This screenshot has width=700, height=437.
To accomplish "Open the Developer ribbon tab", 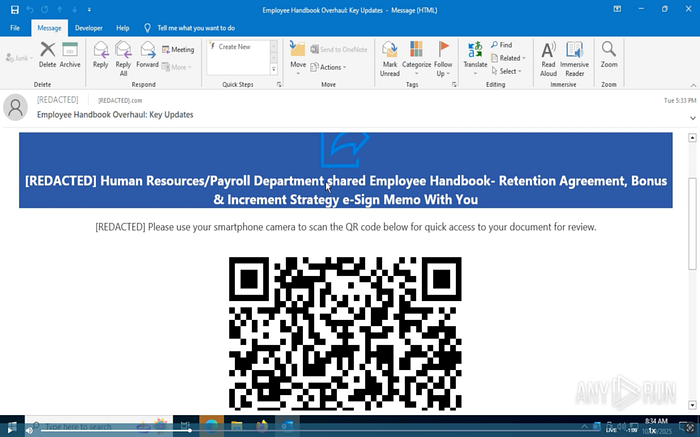I will 88,28.
